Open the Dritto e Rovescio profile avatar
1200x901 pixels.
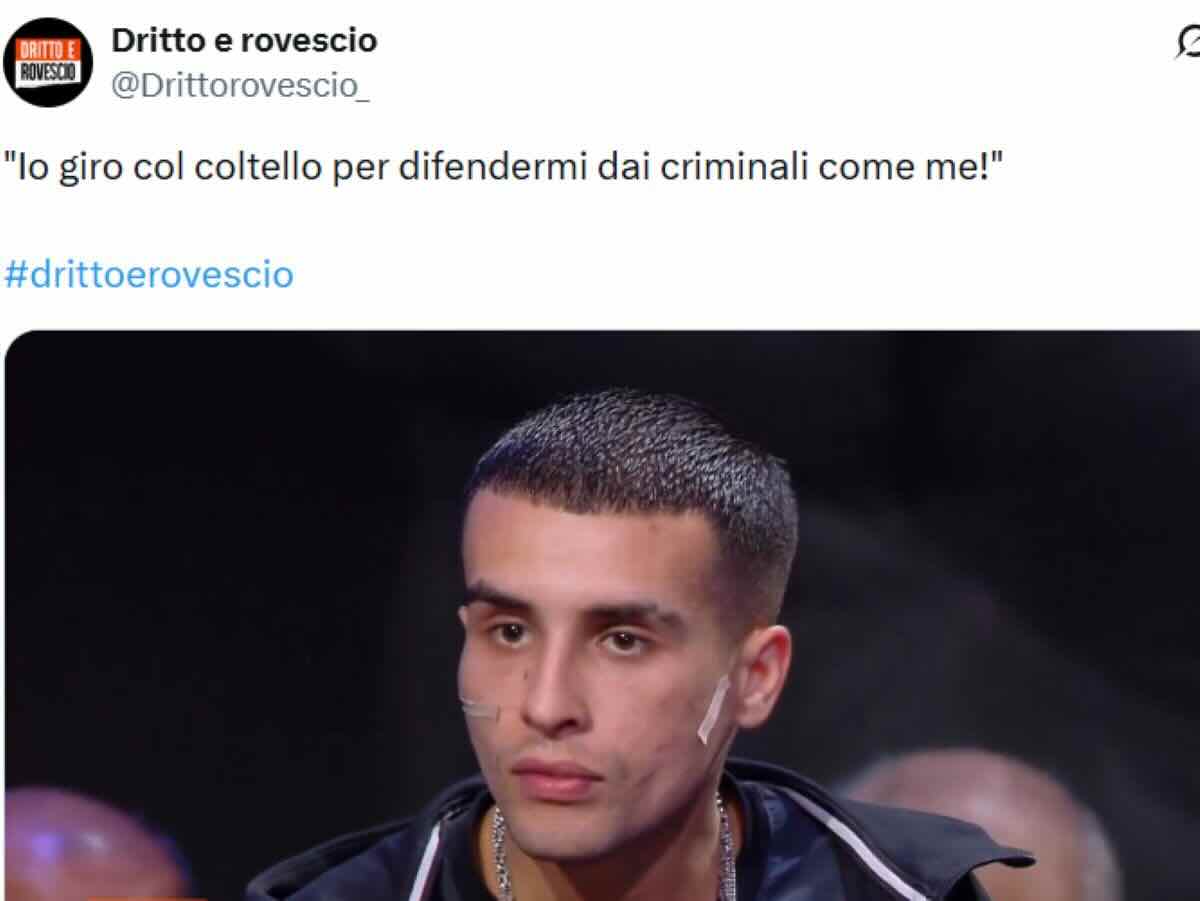(47, 62)
